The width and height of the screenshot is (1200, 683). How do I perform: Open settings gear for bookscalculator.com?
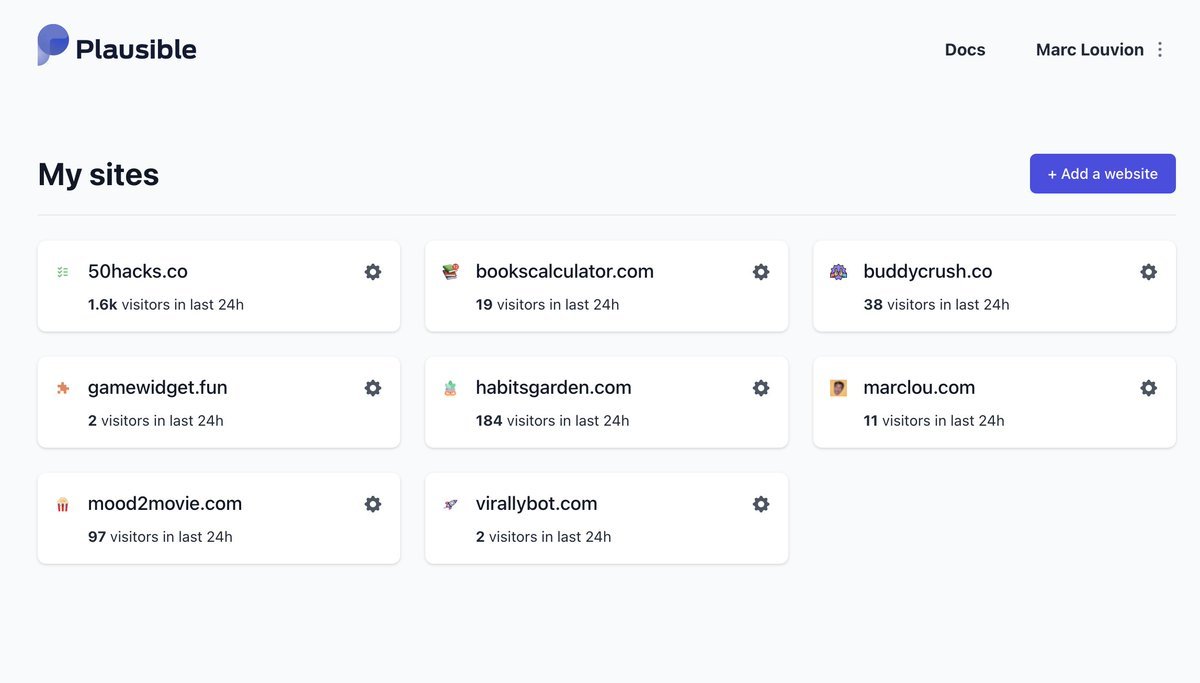coord(761,272)
